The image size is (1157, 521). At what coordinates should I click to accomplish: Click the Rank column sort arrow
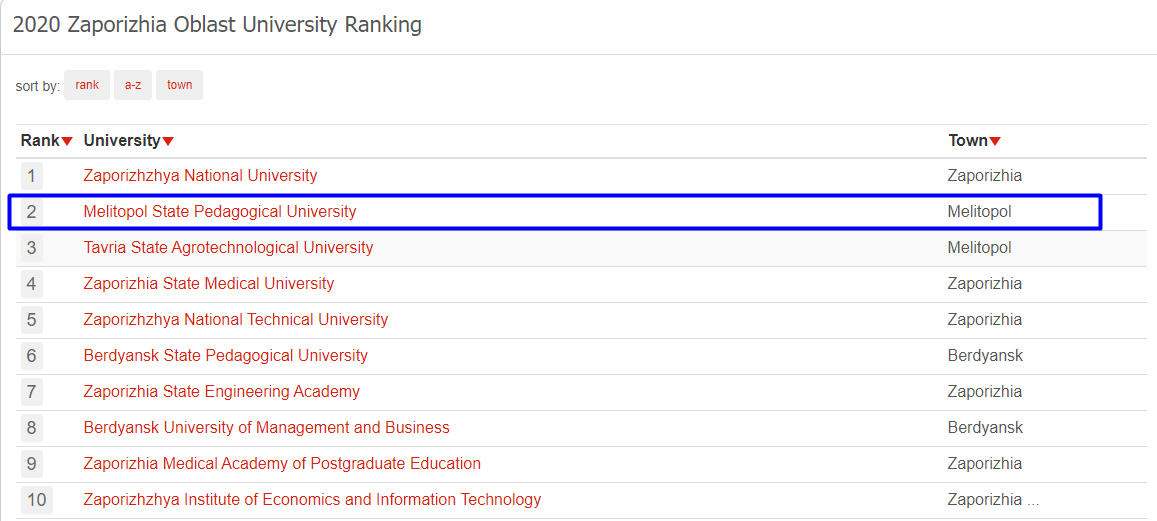click(x=67, y=141)
